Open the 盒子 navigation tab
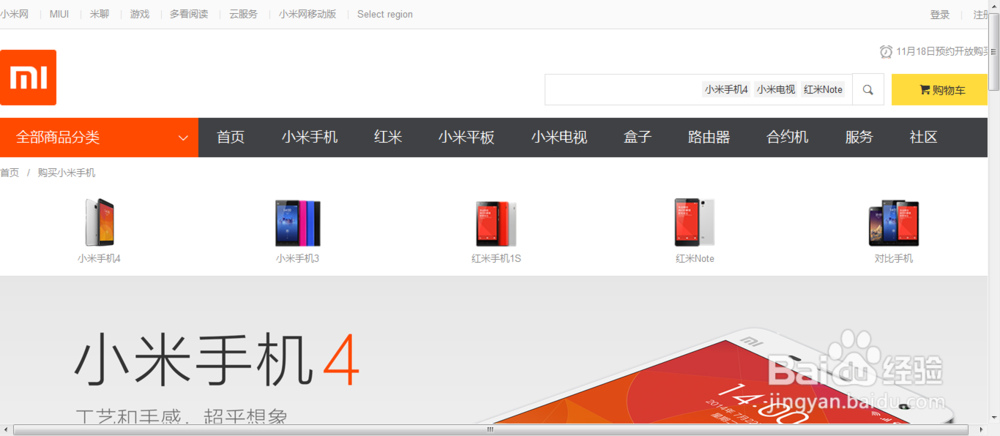 click(x=638, y=137)
